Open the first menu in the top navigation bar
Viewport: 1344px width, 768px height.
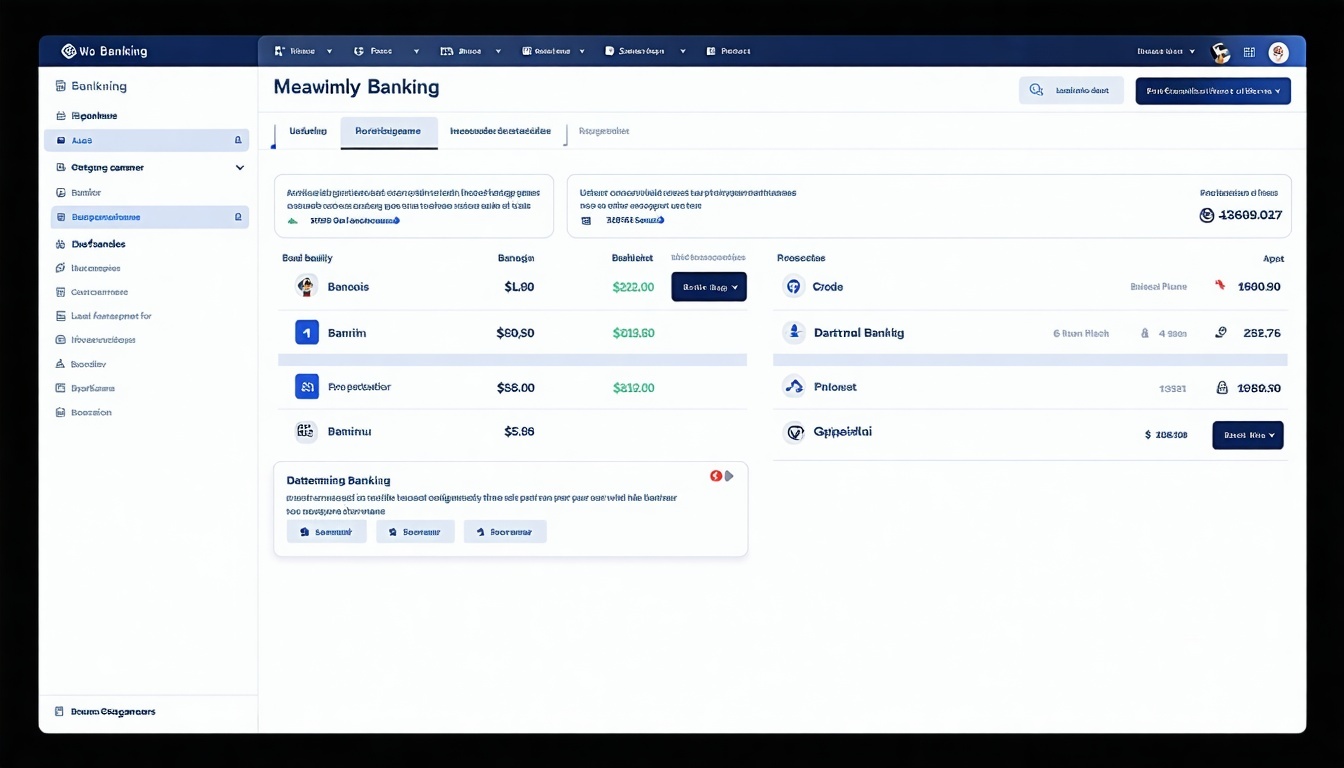coord(297,51)
